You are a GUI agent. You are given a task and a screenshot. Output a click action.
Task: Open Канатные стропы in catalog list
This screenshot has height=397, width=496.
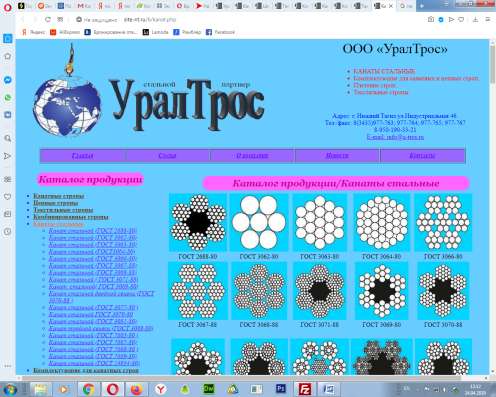point(59,196)
